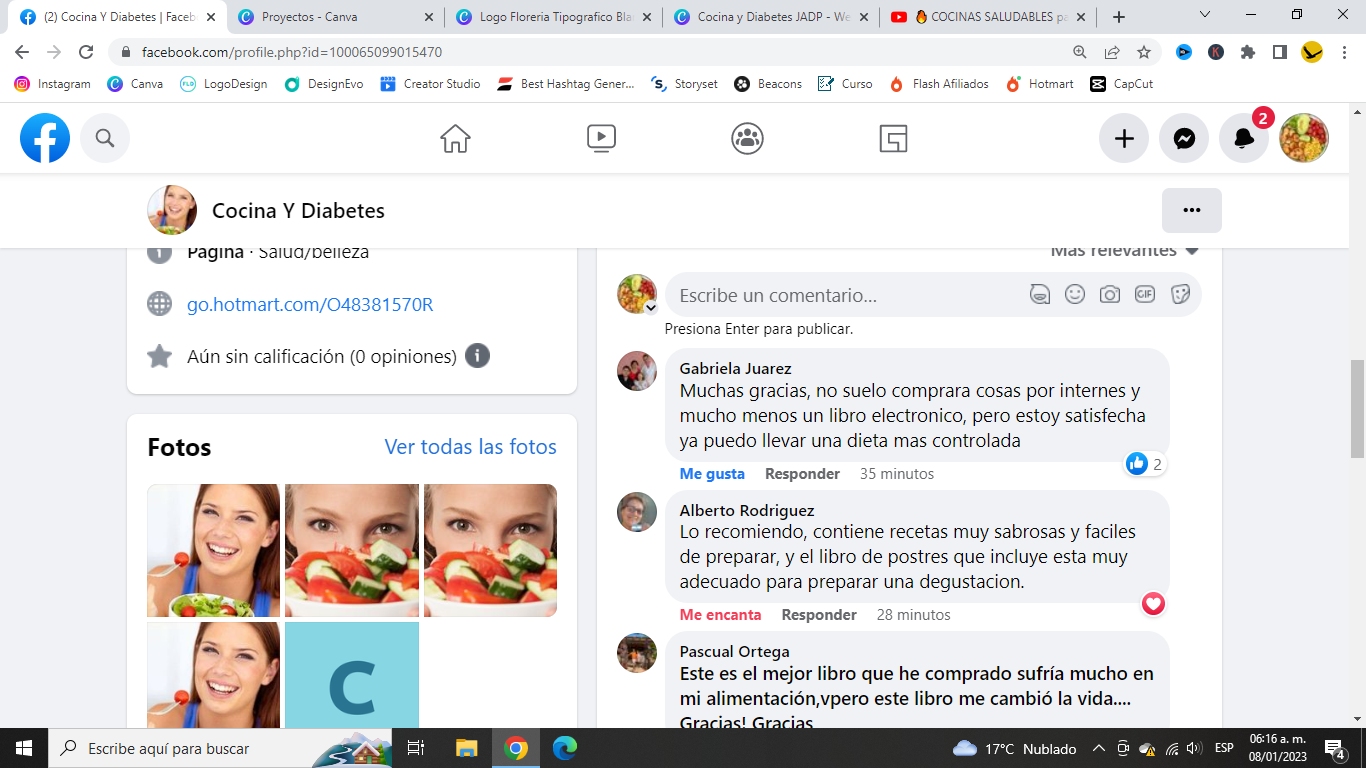The height and width of the screenshot is (768, 1366).
Task: Open the notifications bell icon
Action: tap(1244, 139)
